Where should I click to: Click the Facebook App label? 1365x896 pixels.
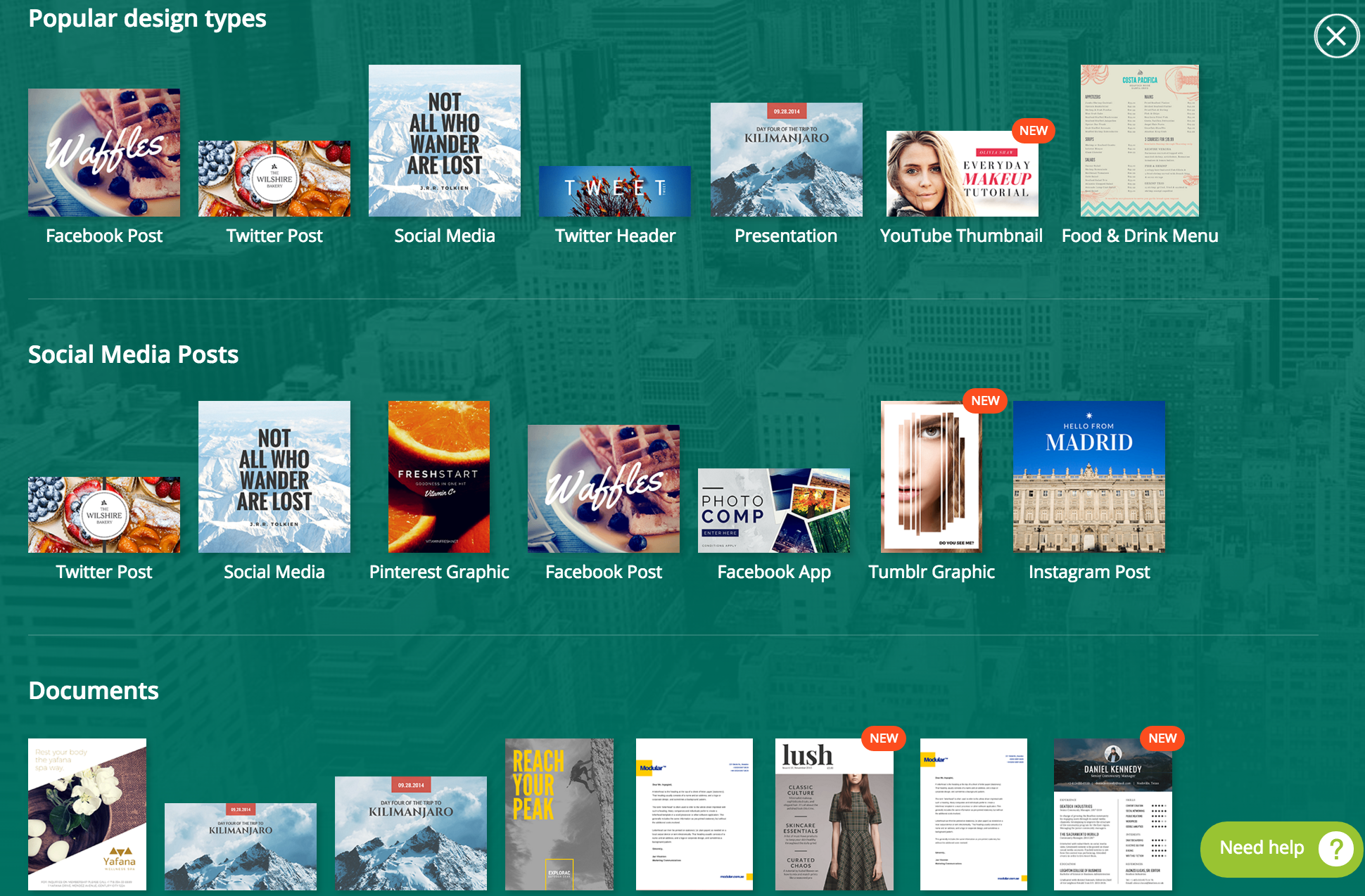774,572
